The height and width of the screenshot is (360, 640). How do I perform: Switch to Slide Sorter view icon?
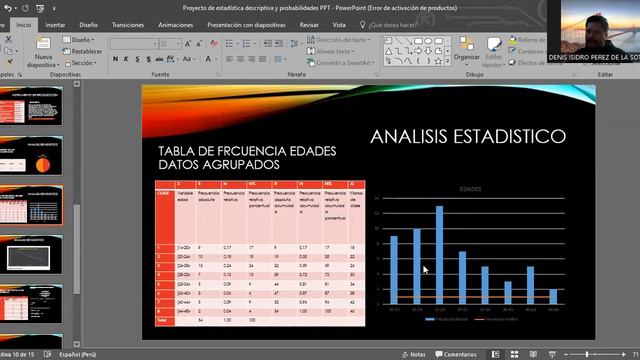coord(514,354)
